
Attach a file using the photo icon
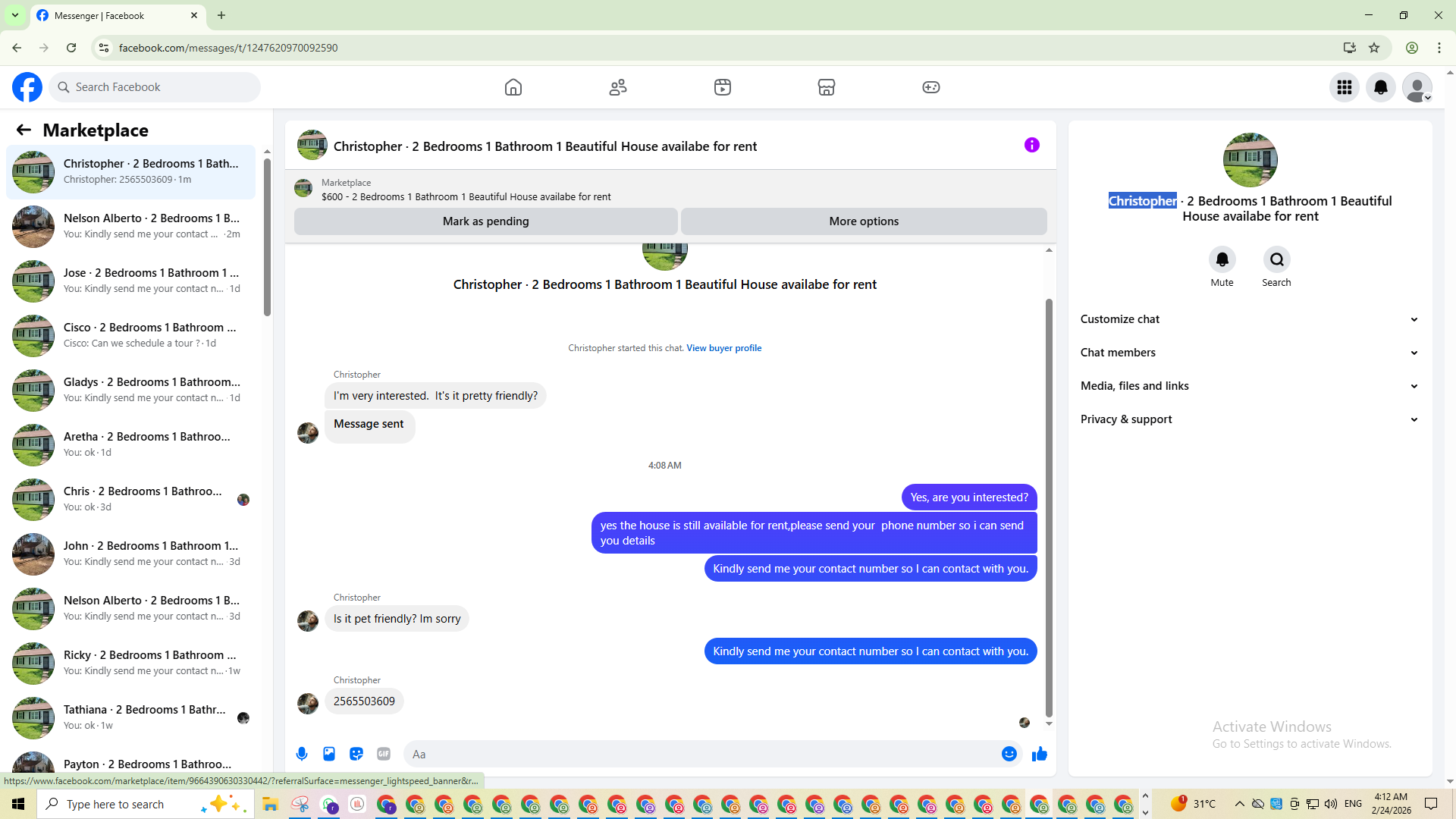pyautogui.click(x=329, y=754)
